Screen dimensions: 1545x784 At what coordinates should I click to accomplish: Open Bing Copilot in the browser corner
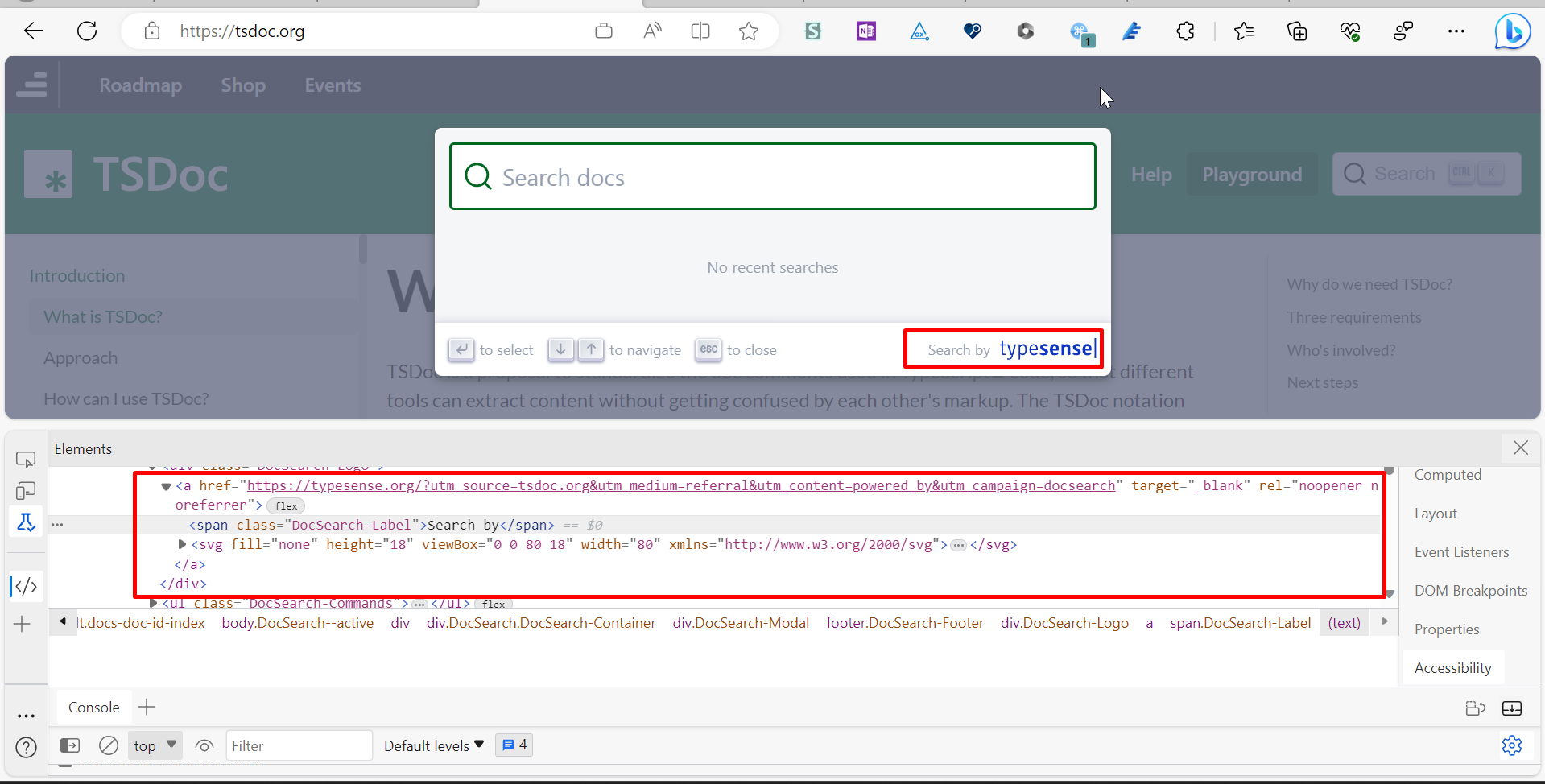pos(1512,31)
